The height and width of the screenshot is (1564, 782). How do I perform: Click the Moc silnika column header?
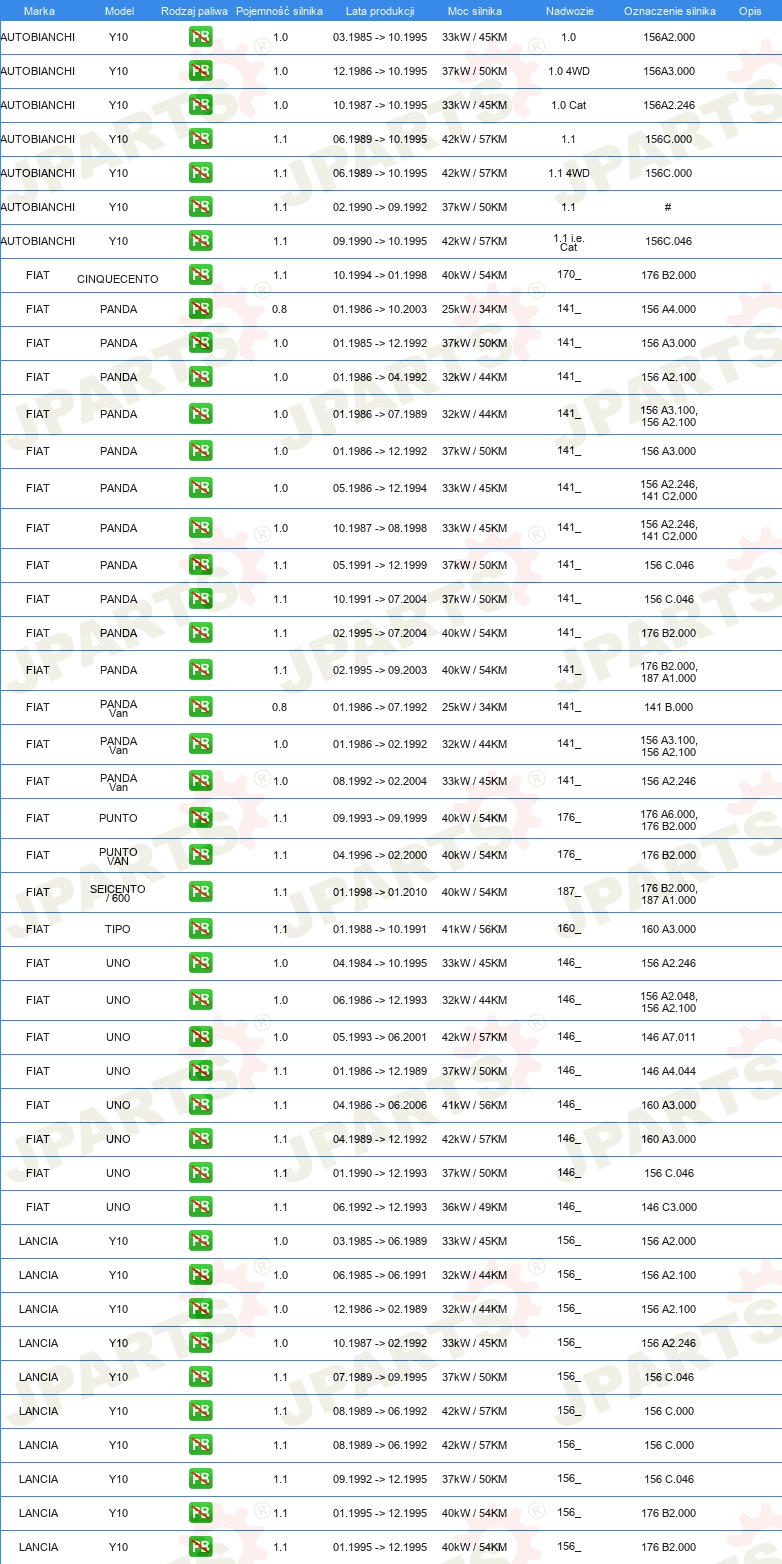point(475,10)
